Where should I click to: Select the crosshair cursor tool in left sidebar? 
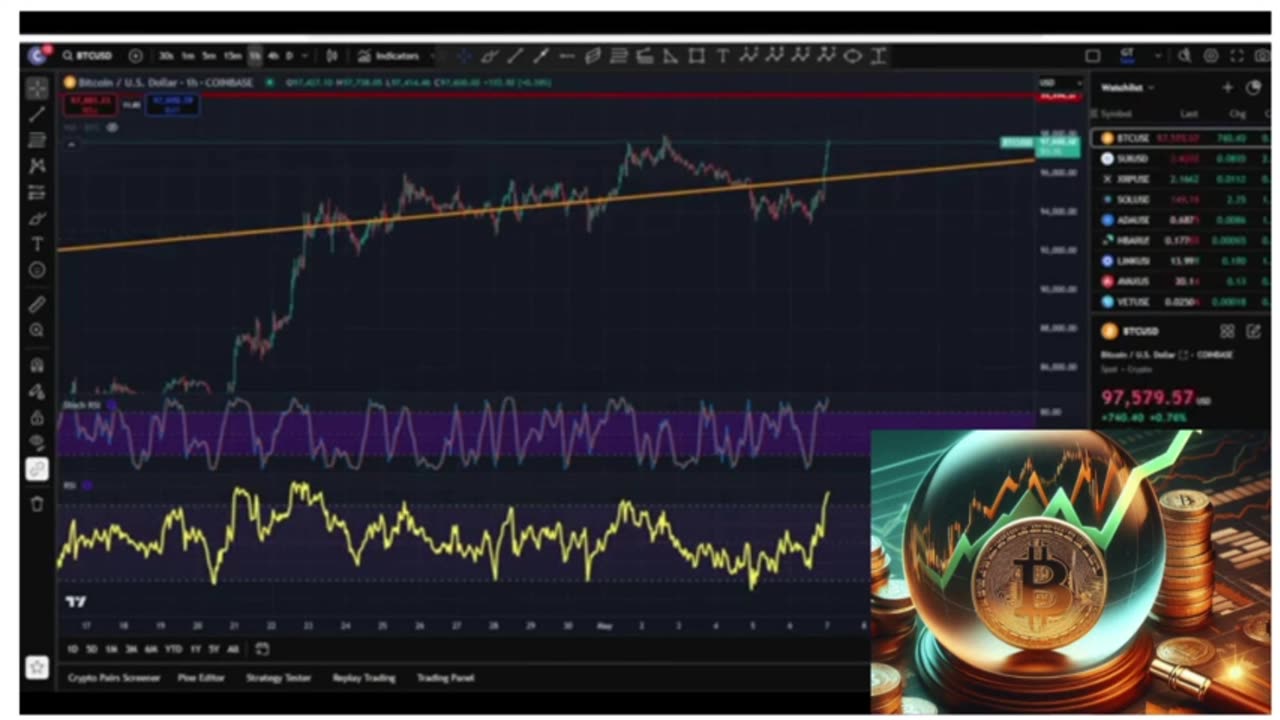[37, 88]
